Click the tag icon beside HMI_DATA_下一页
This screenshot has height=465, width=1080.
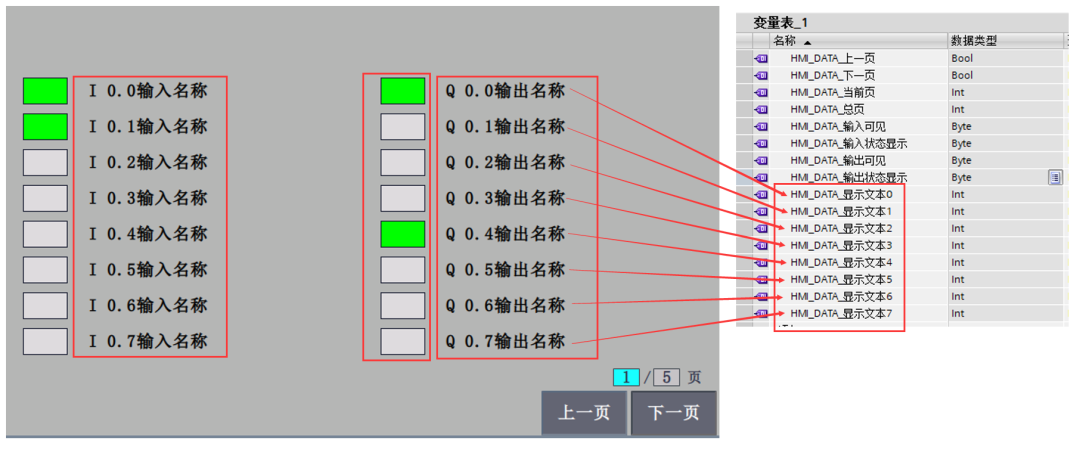pos(761,76)
